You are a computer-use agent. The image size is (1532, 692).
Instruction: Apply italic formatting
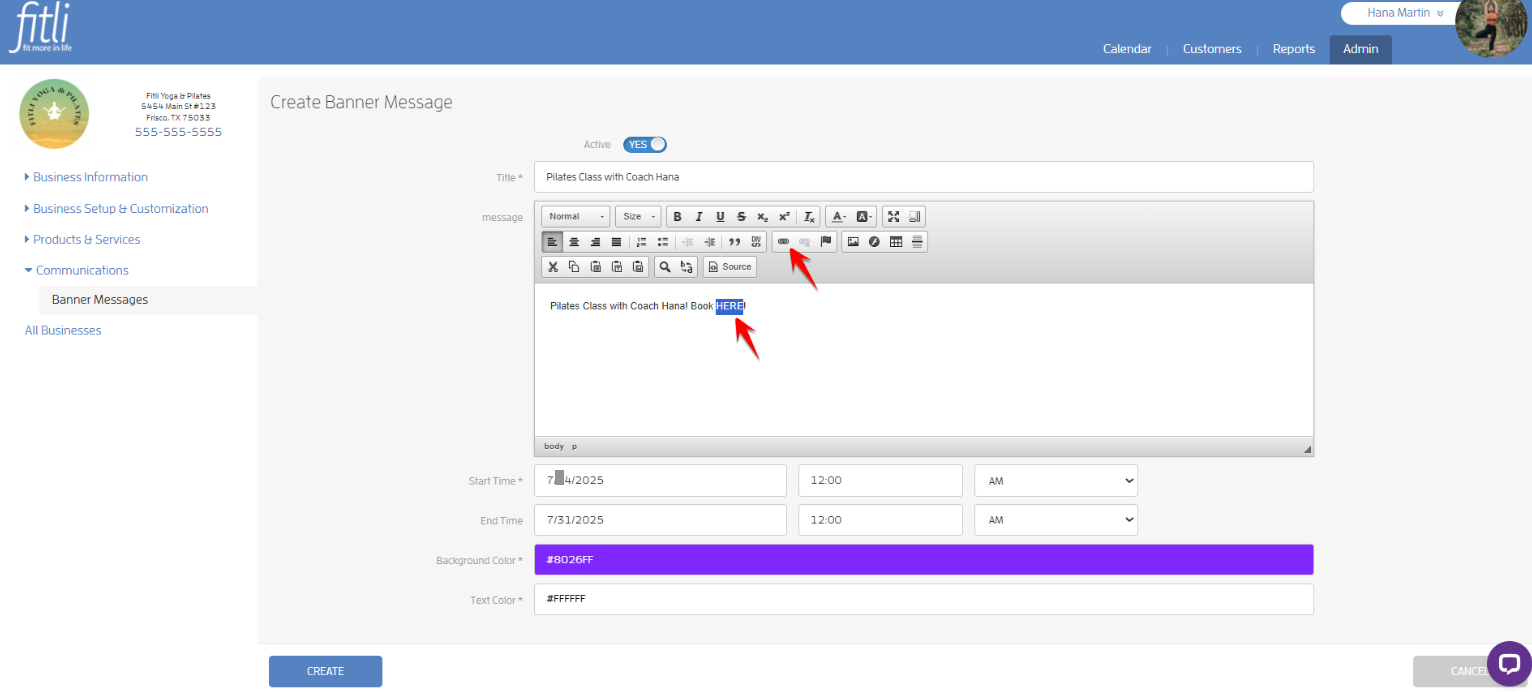tap(698, 216)
